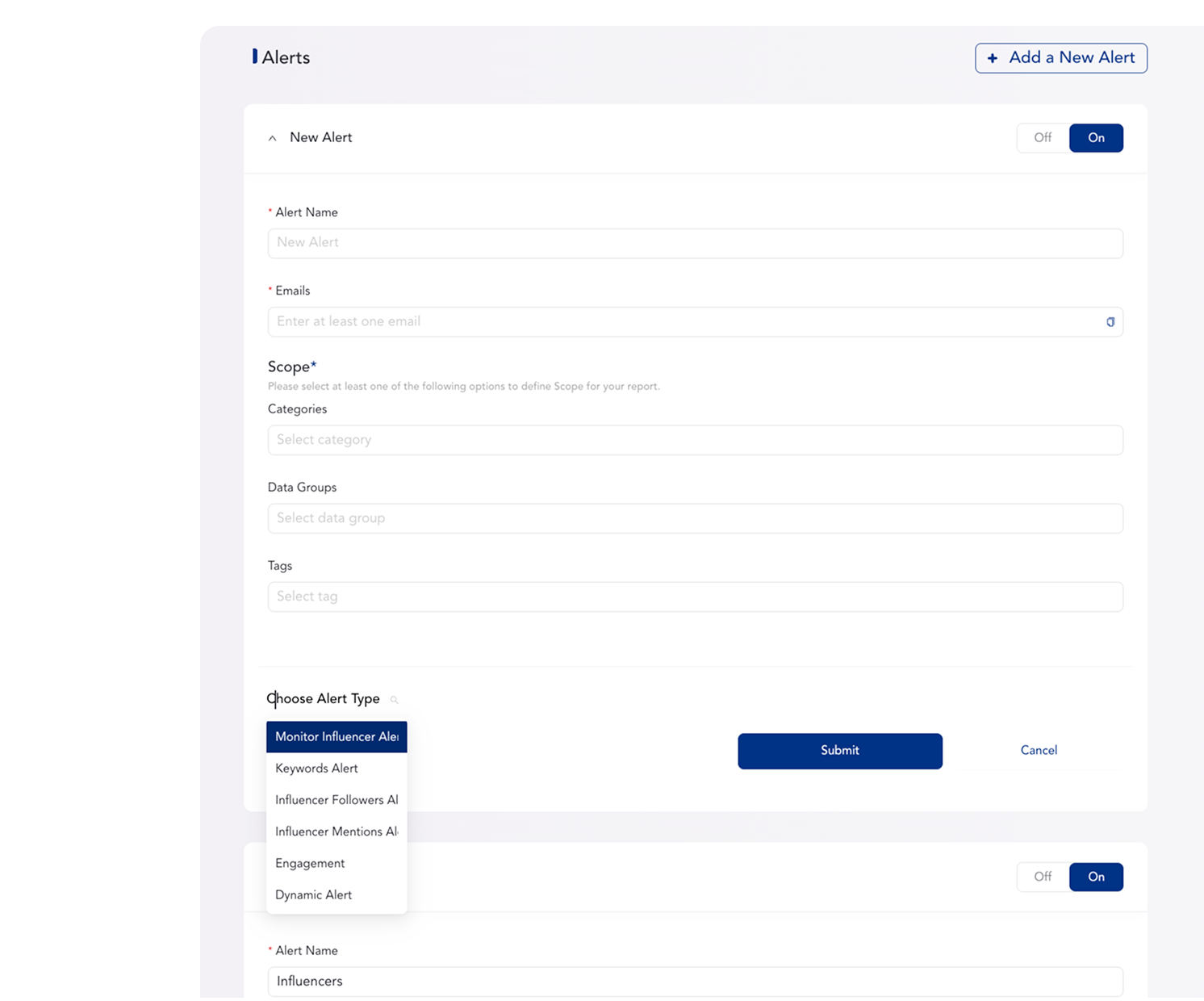Focus the Alert Name field with New Alert placeholder
The image size is (1204, 1001).
pos(695,243)
